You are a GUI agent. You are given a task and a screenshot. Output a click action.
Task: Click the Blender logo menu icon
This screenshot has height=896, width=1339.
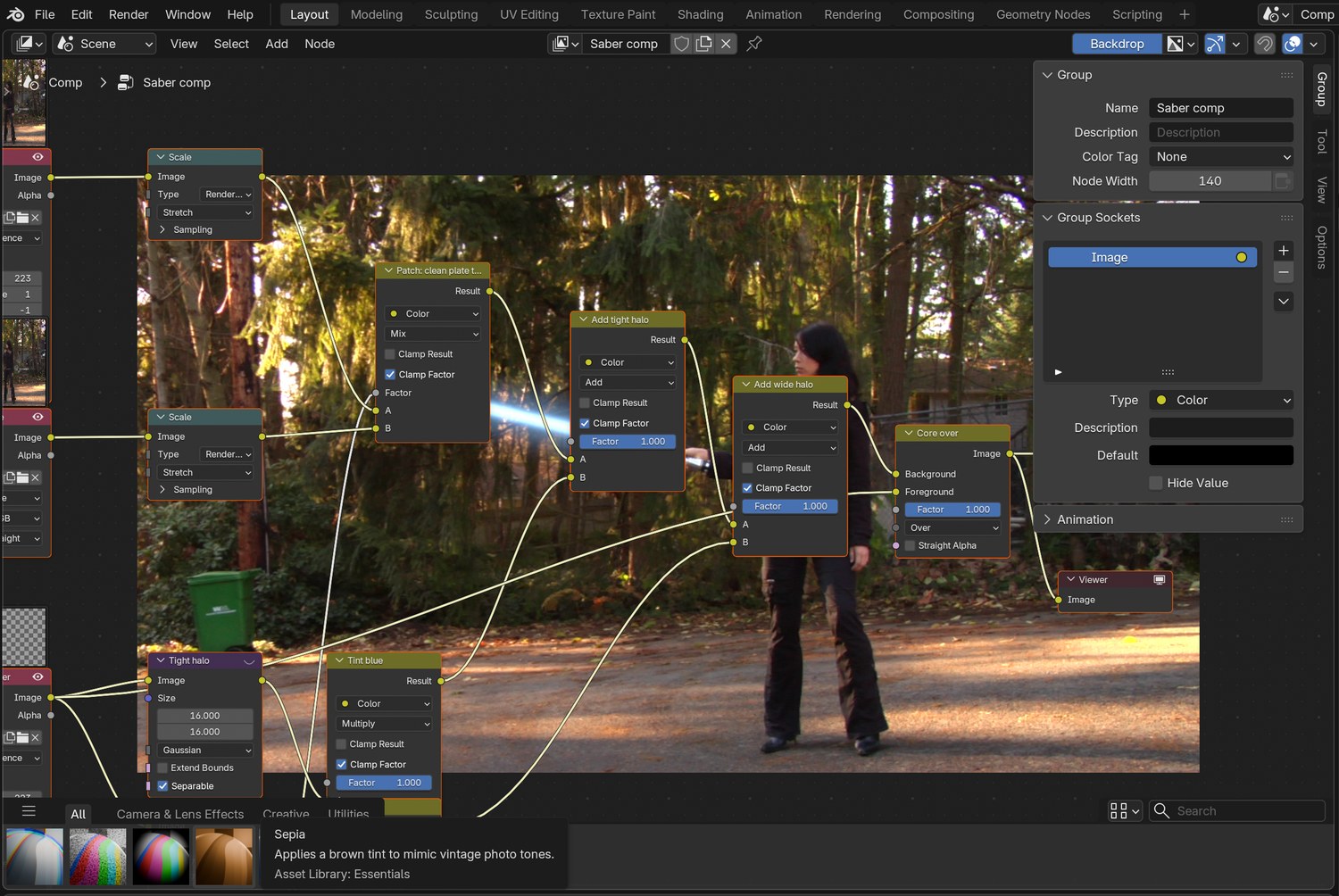pyautogui.click(x=15, y=14)
